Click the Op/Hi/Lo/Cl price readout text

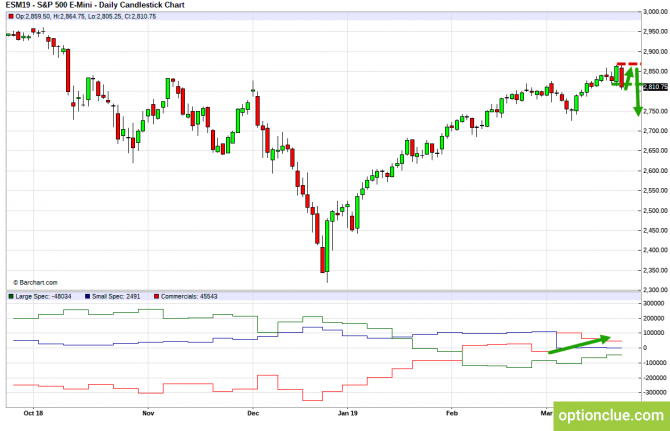click(x=85, y=17)
